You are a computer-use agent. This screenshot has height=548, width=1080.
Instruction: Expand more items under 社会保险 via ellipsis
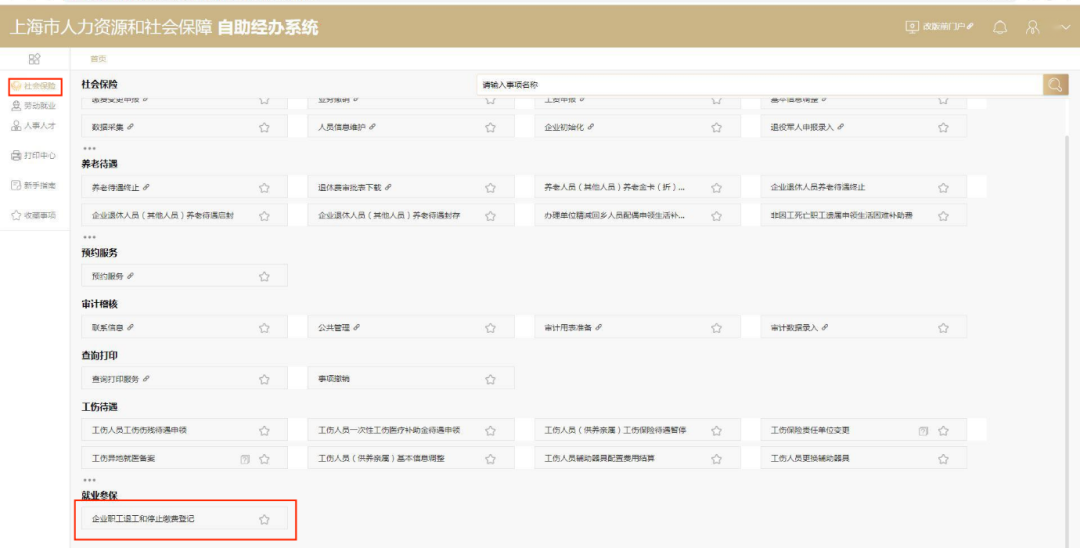pos(90,149)
